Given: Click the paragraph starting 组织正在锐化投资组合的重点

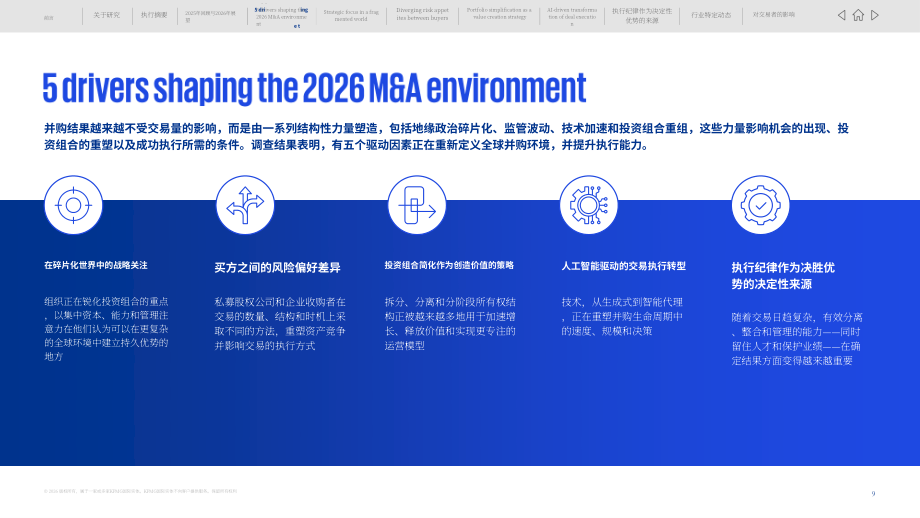Looking at the screenshot, I should [106, 329].
